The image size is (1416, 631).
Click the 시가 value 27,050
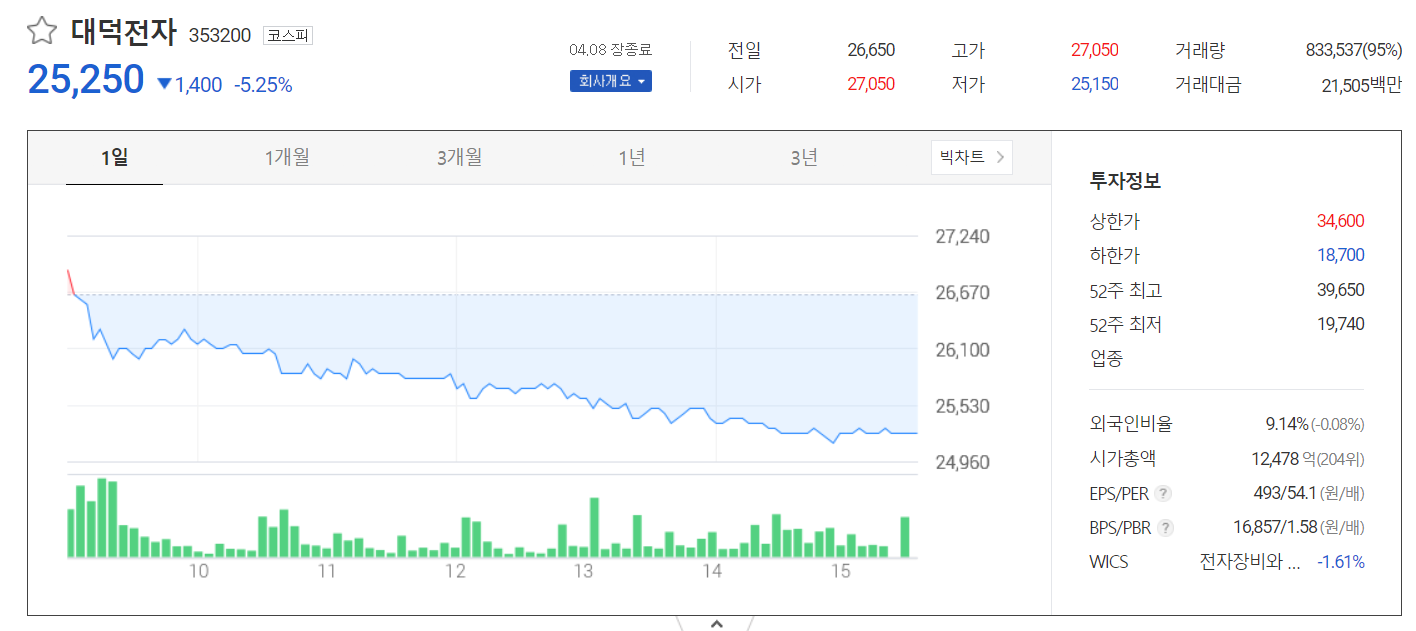871,85
